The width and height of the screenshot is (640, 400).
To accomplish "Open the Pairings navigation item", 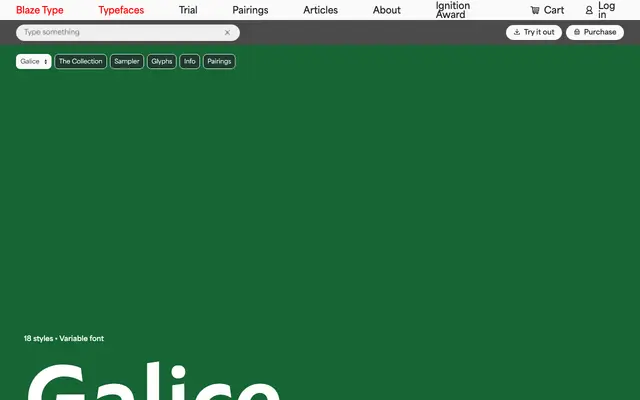I will (x=250, y=10).
